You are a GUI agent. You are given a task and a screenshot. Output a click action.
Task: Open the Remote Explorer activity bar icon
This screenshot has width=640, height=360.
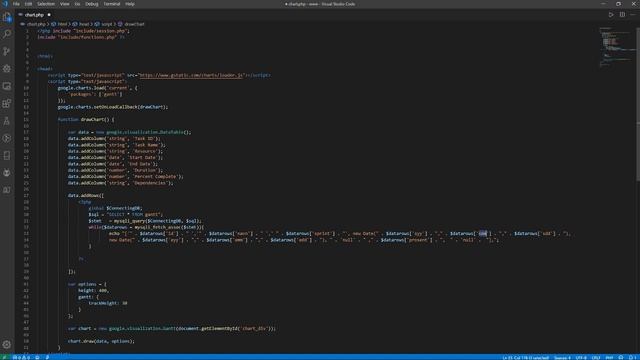tap(7, 86)
